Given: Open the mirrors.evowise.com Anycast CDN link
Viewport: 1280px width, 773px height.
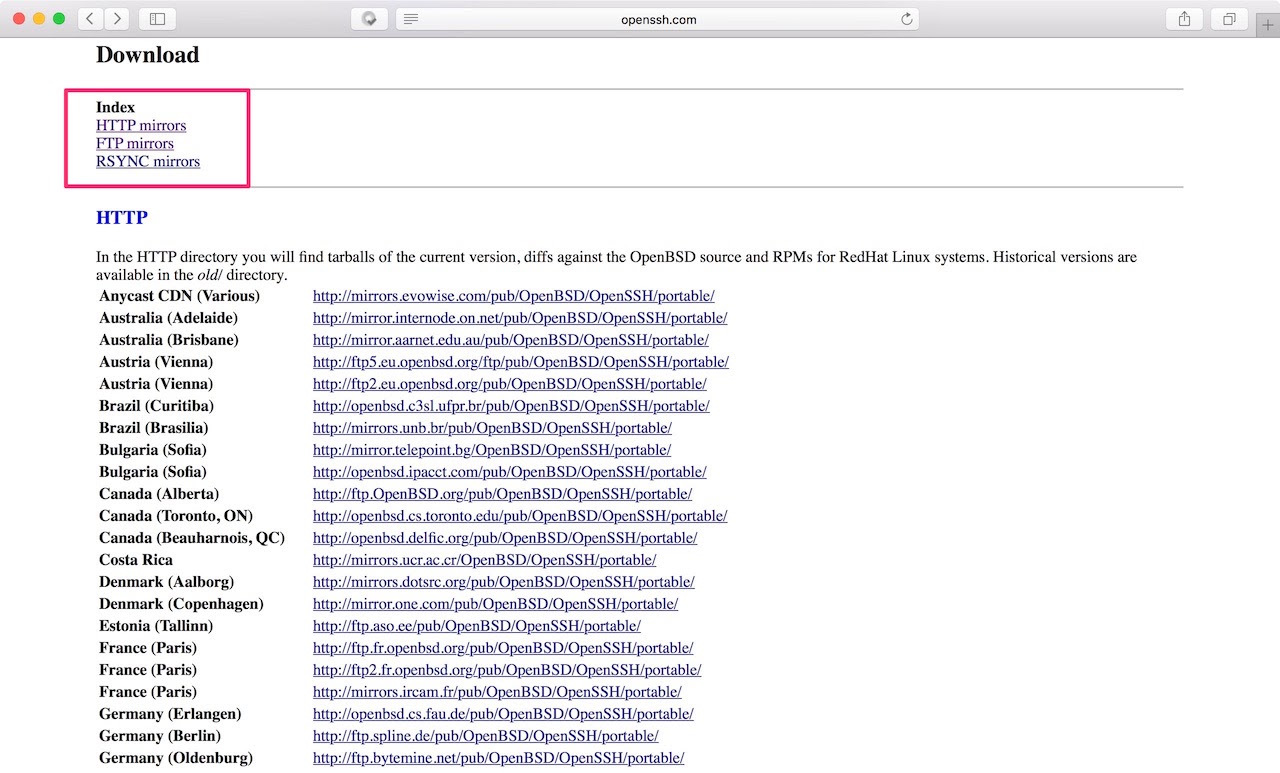Looking at the screenshot, I should (513, 296).
